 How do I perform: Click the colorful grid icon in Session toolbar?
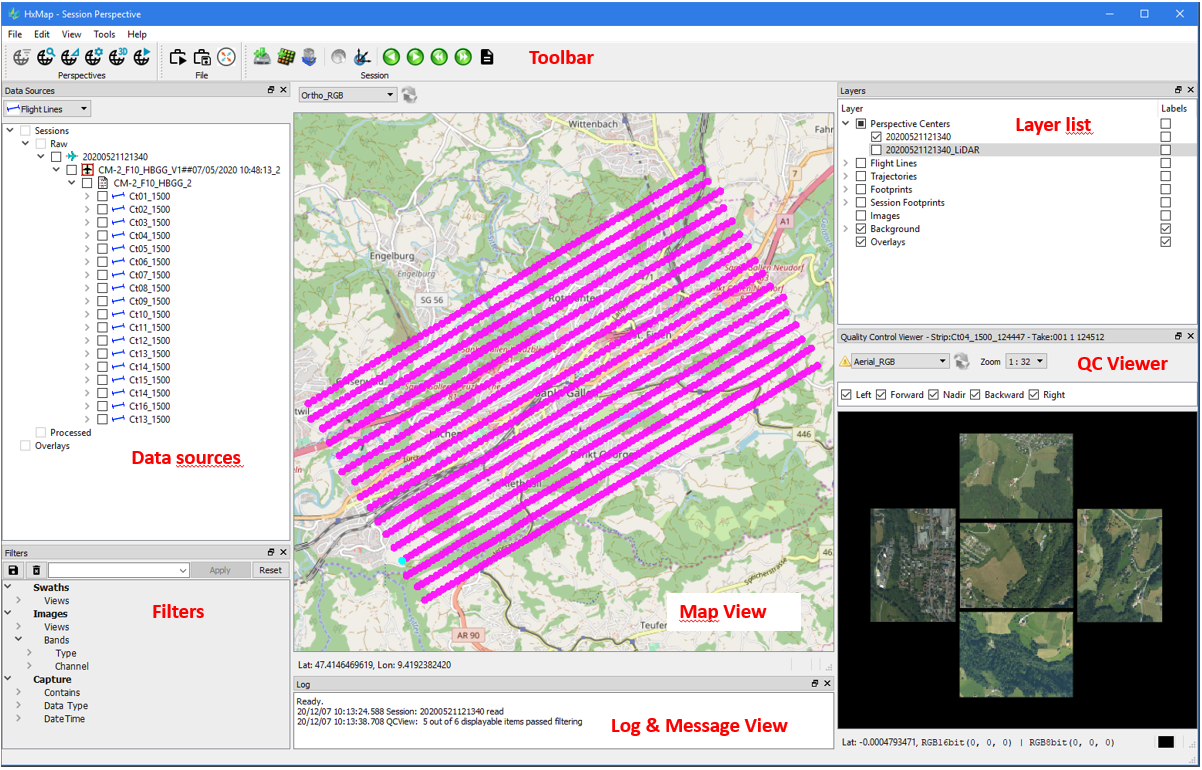click(285, 57)
